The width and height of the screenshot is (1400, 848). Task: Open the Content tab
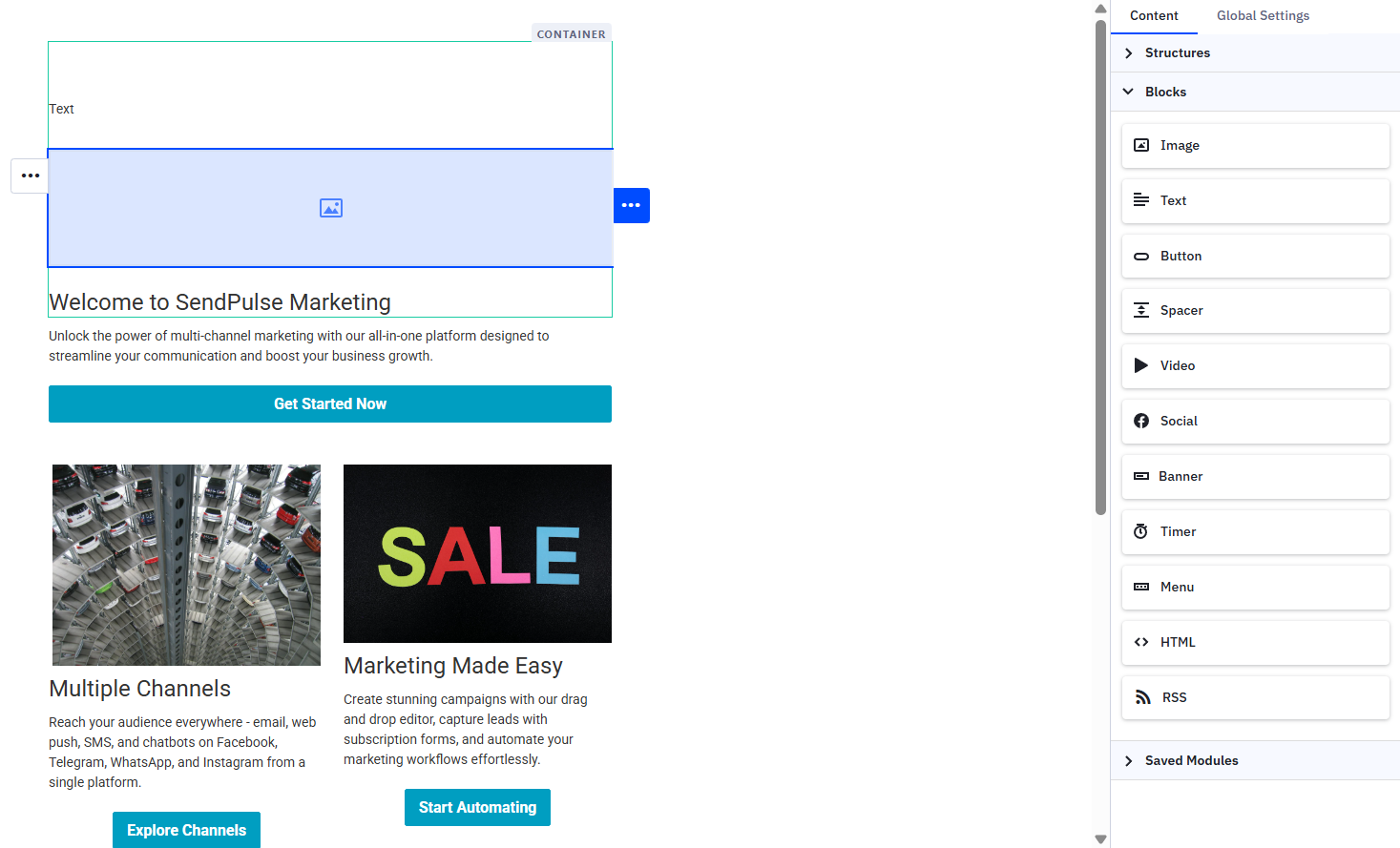coord(1154,15)
